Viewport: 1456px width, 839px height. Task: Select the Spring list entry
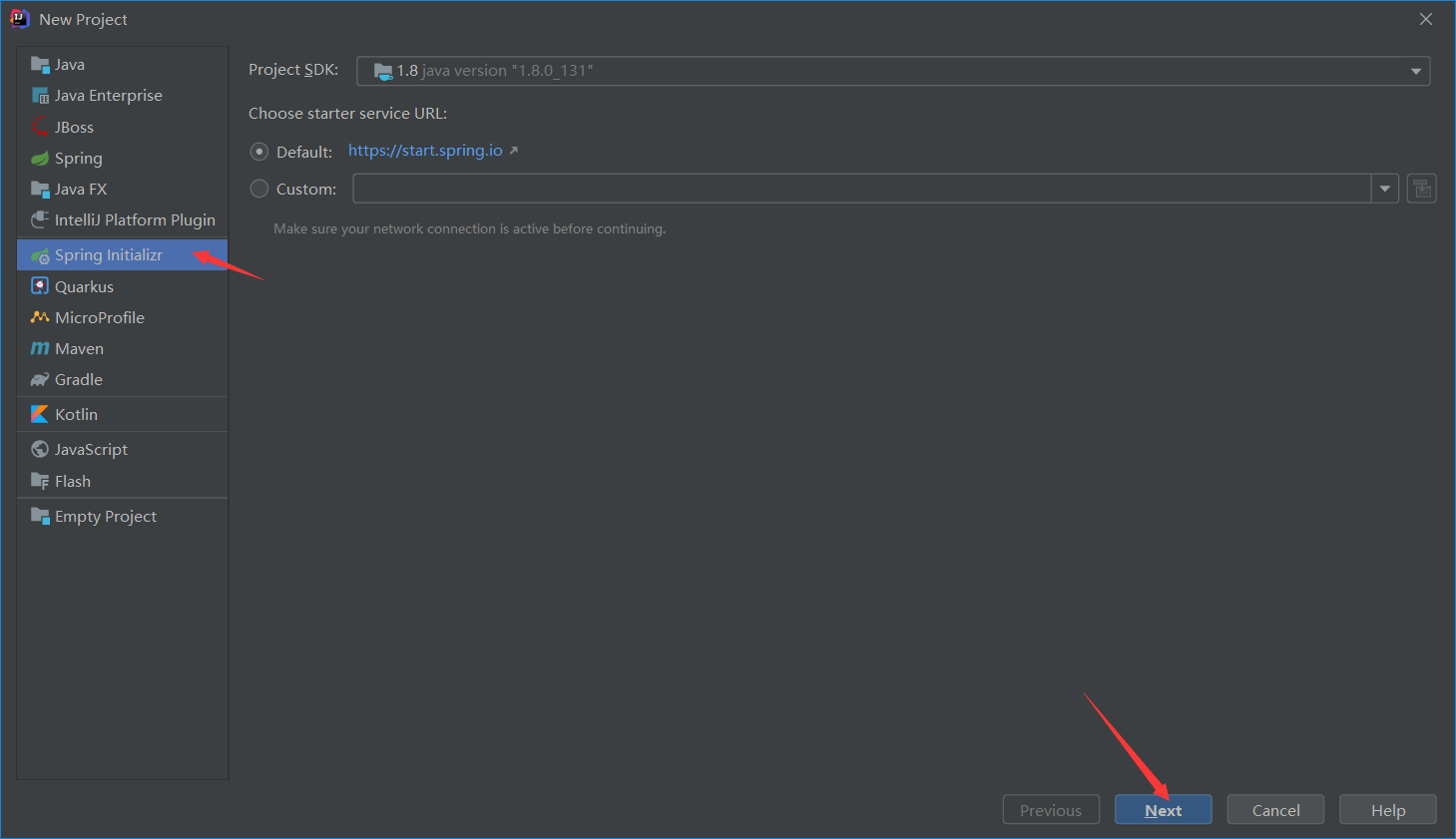click(x=123, y=159)
